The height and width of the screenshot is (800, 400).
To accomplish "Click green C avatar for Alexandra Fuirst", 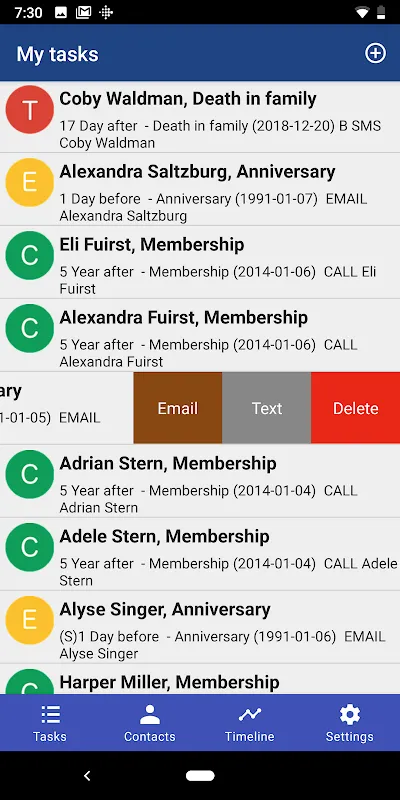I will [30, 329].
